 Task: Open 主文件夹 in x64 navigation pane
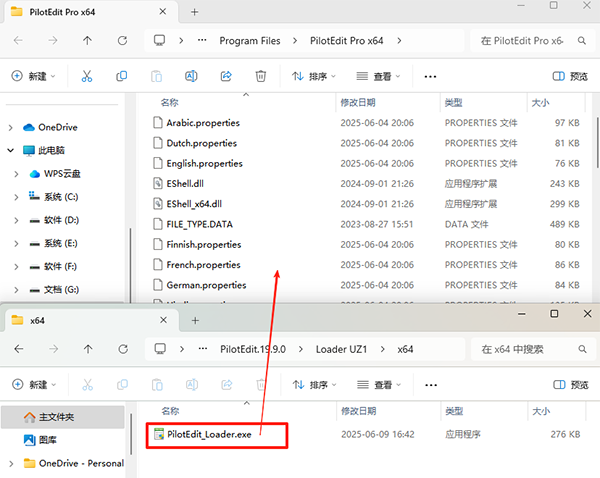tap(63, 417)
